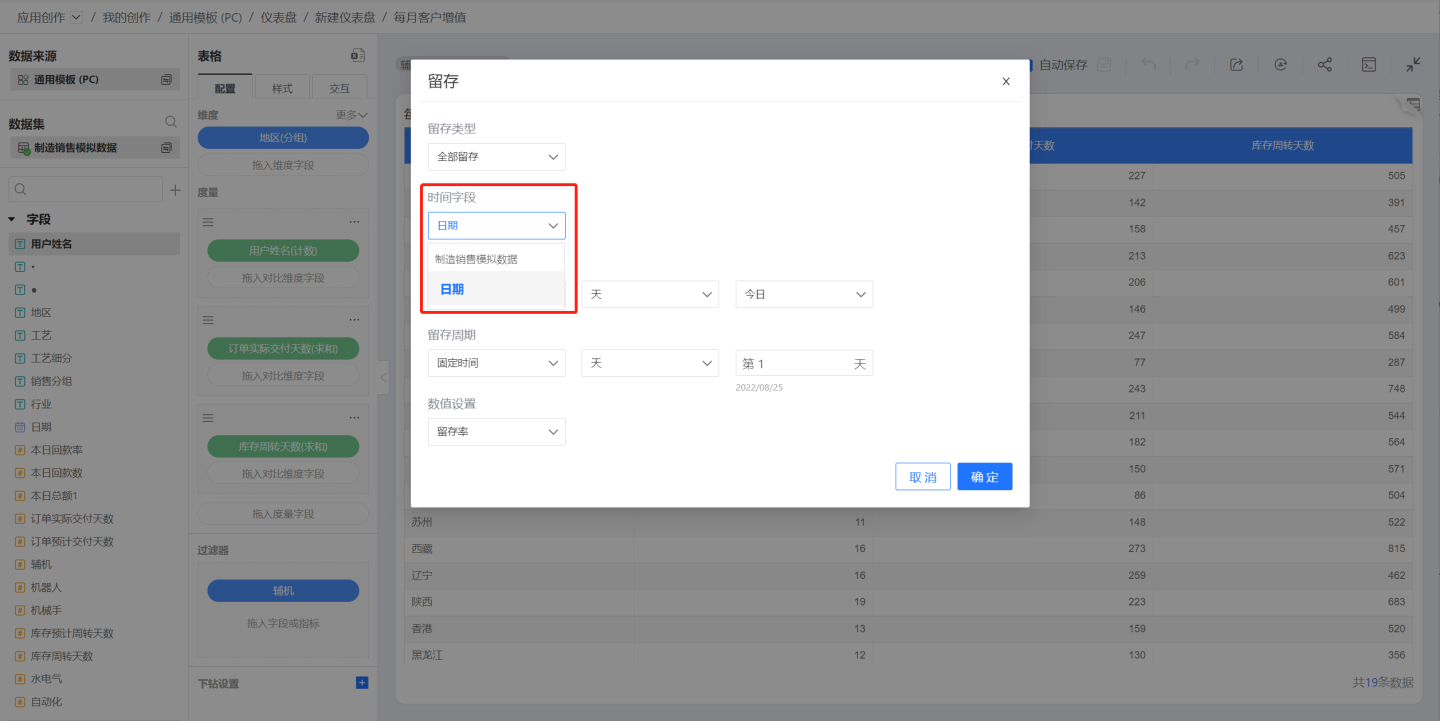The image size is (1440, 721).
Task: Open the console terminal icon
Action: click(x=1369, y=65)
